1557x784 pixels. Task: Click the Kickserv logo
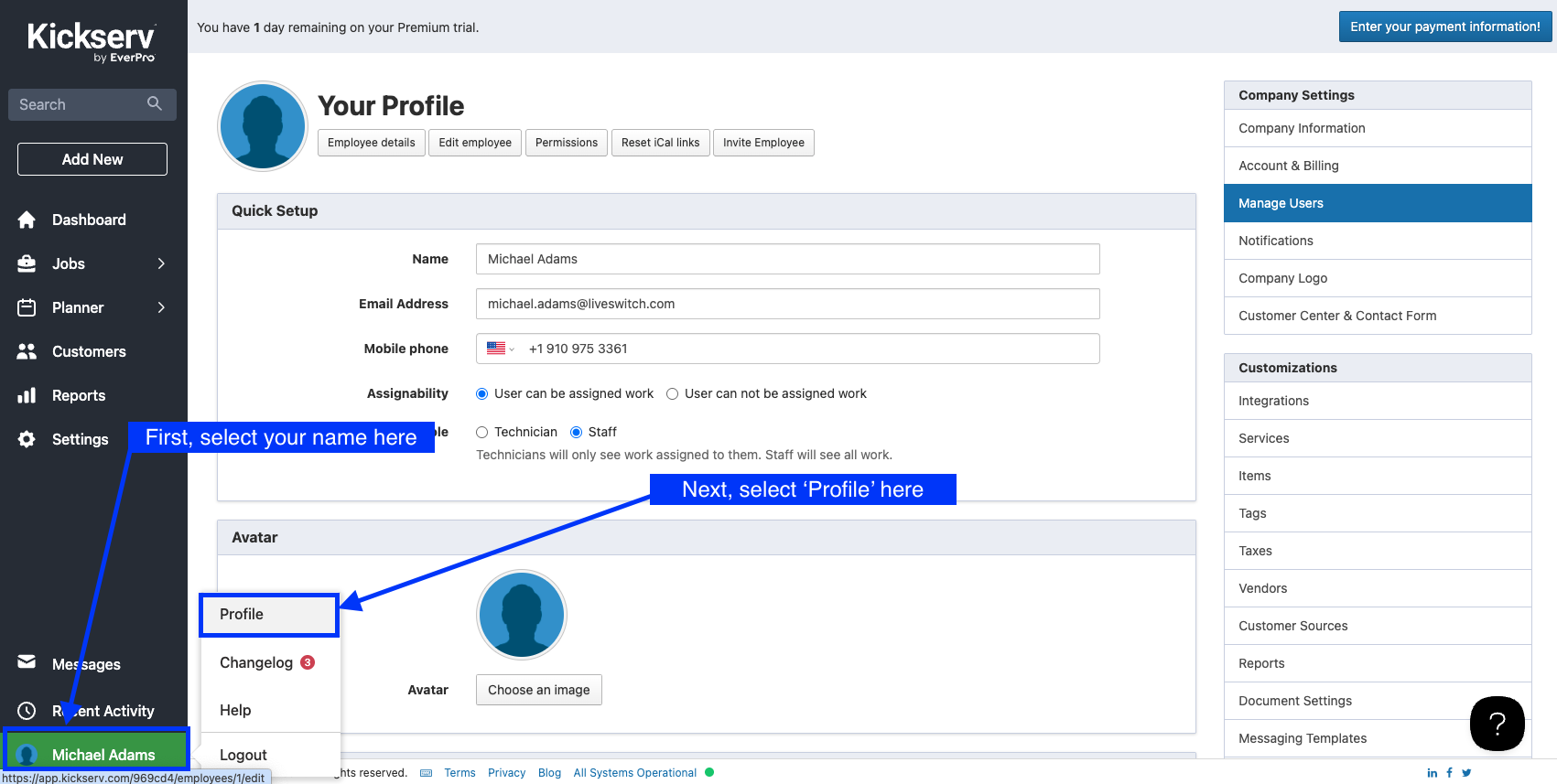coord(92,42)
